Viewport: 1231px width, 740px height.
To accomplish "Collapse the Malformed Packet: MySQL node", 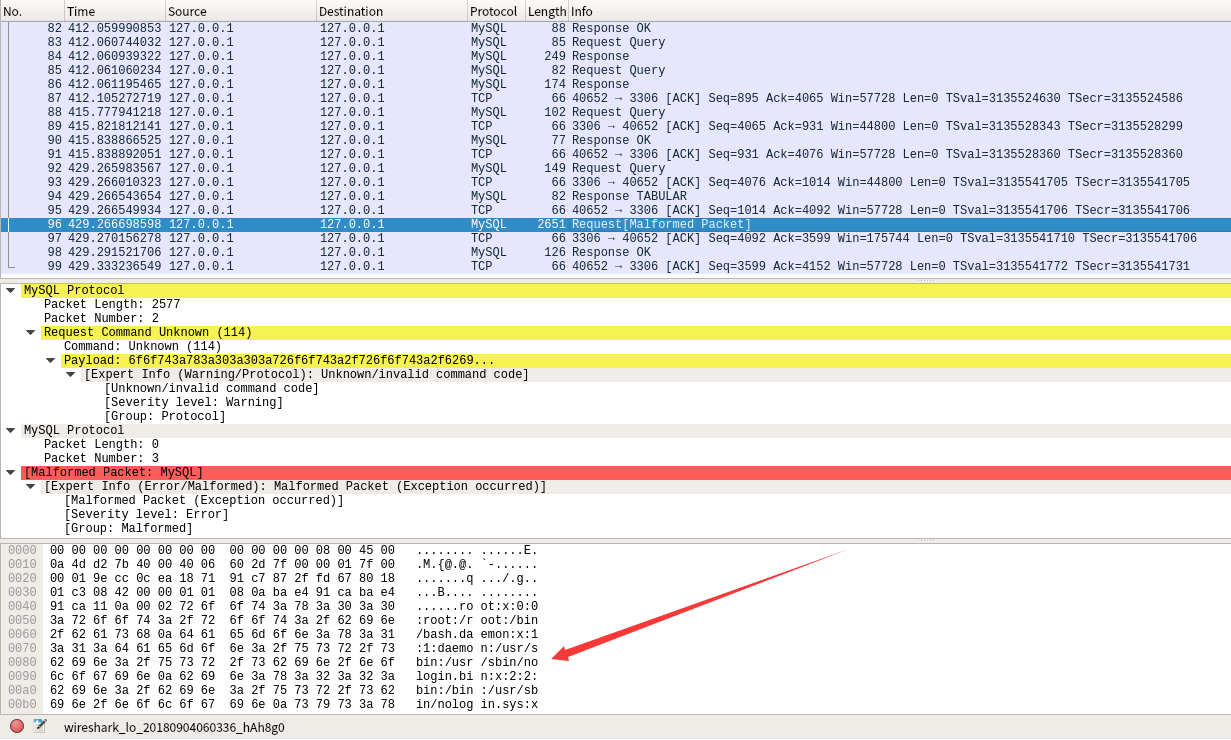I will click(x=10, y=472).
